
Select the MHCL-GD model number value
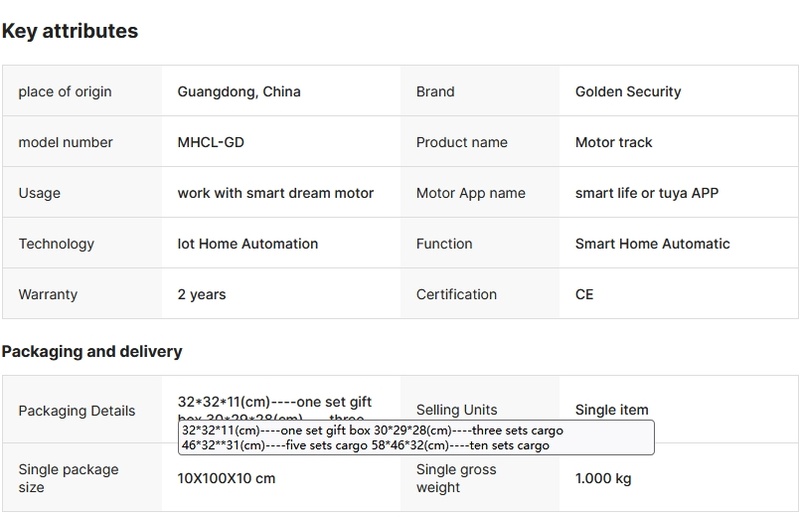[211, 143]
